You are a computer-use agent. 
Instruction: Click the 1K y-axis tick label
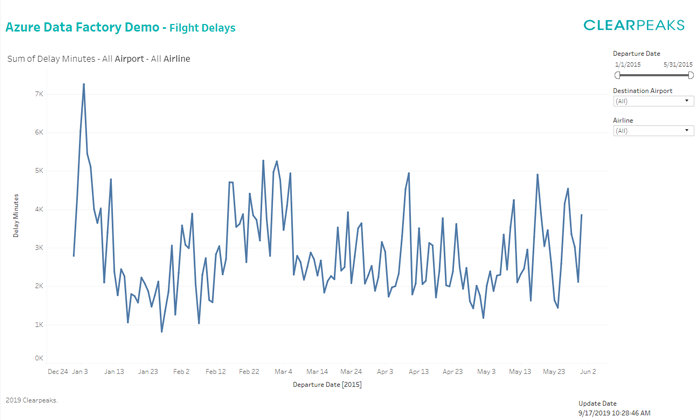click(39, 324)
